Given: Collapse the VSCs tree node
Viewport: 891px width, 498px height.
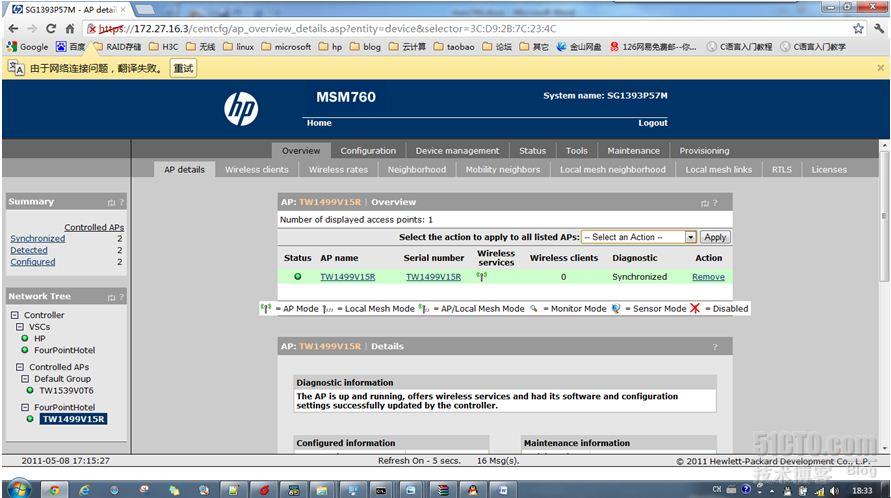Looking at the screenshot, I should coord(20,327).
